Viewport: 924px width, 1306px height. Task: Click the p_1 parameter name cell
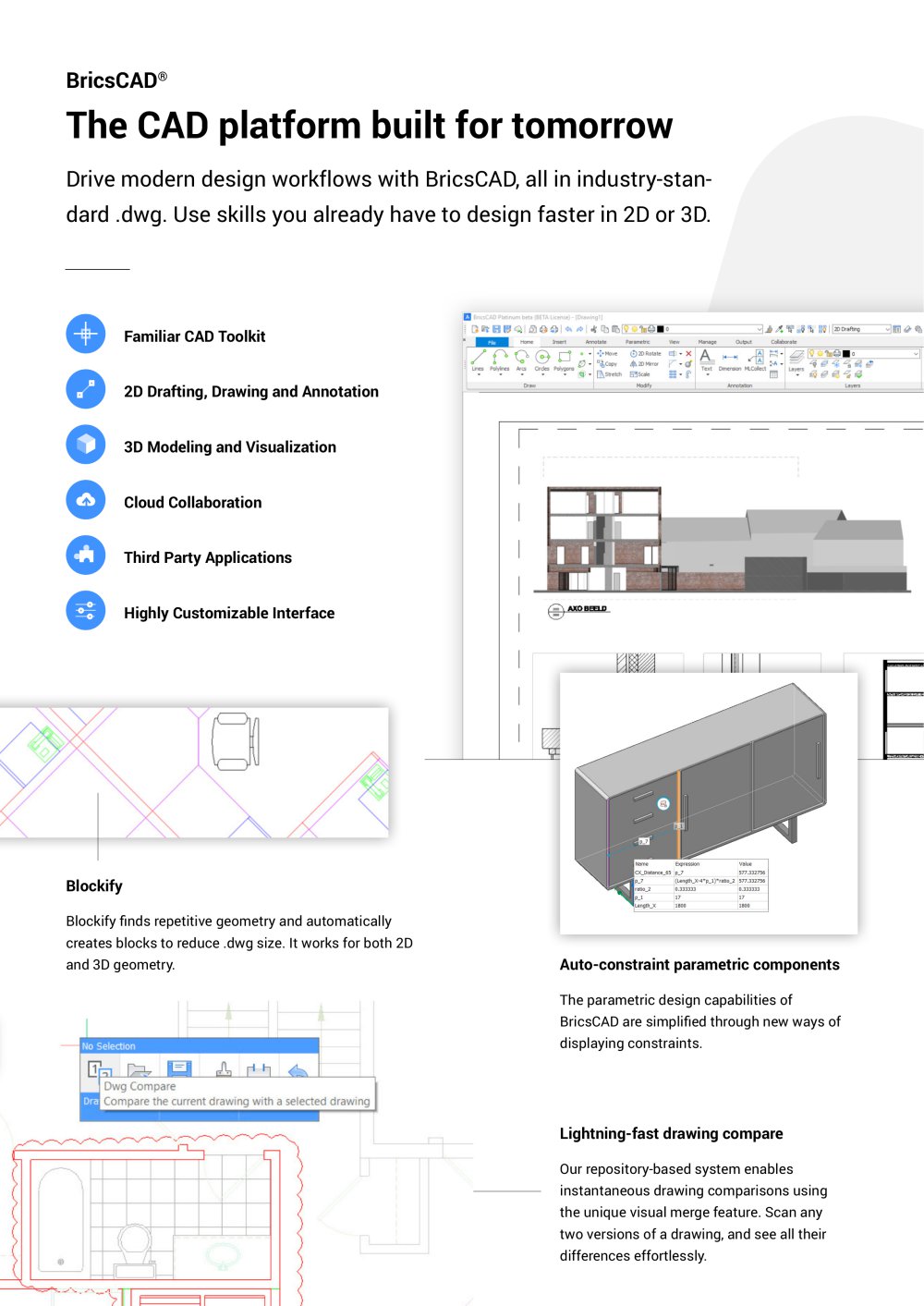[638, 897]
